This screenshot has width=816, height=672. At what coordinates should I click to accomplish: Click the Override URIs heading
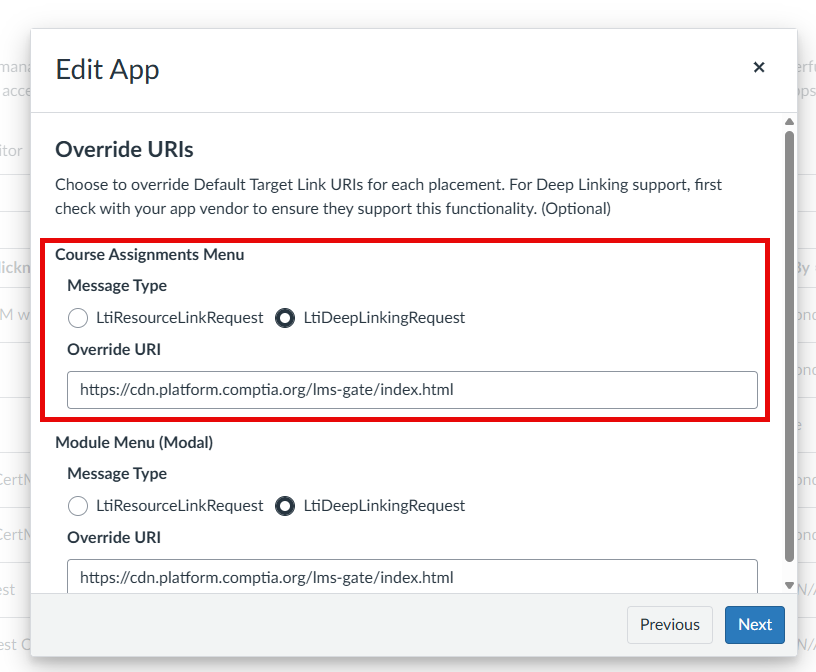pyautogui.click(x=124, y=150)
